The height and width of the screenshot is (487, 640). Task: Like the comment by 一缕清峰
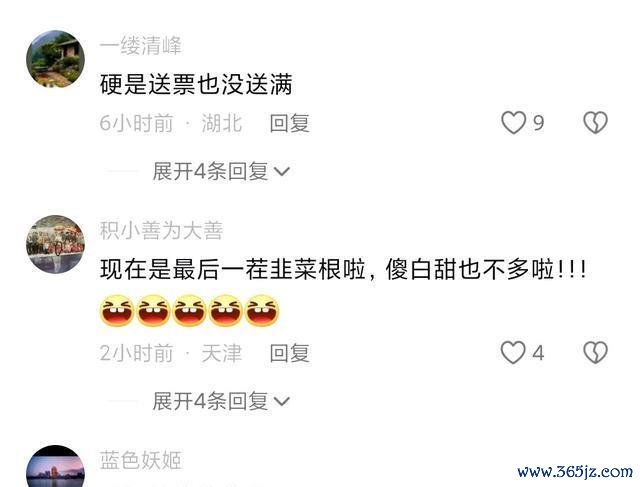513,122
